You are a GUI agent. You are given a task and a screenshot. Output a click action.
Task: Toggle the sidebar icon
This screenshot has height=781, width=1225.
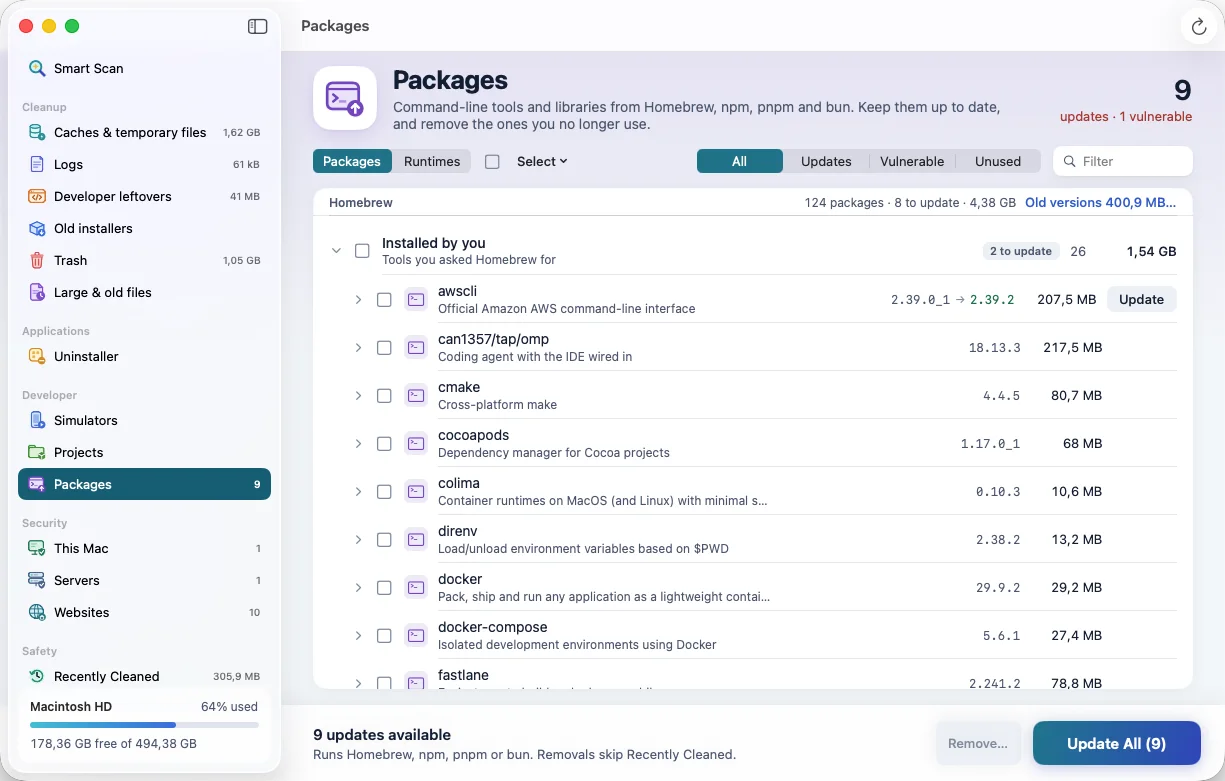click(258, 27)
